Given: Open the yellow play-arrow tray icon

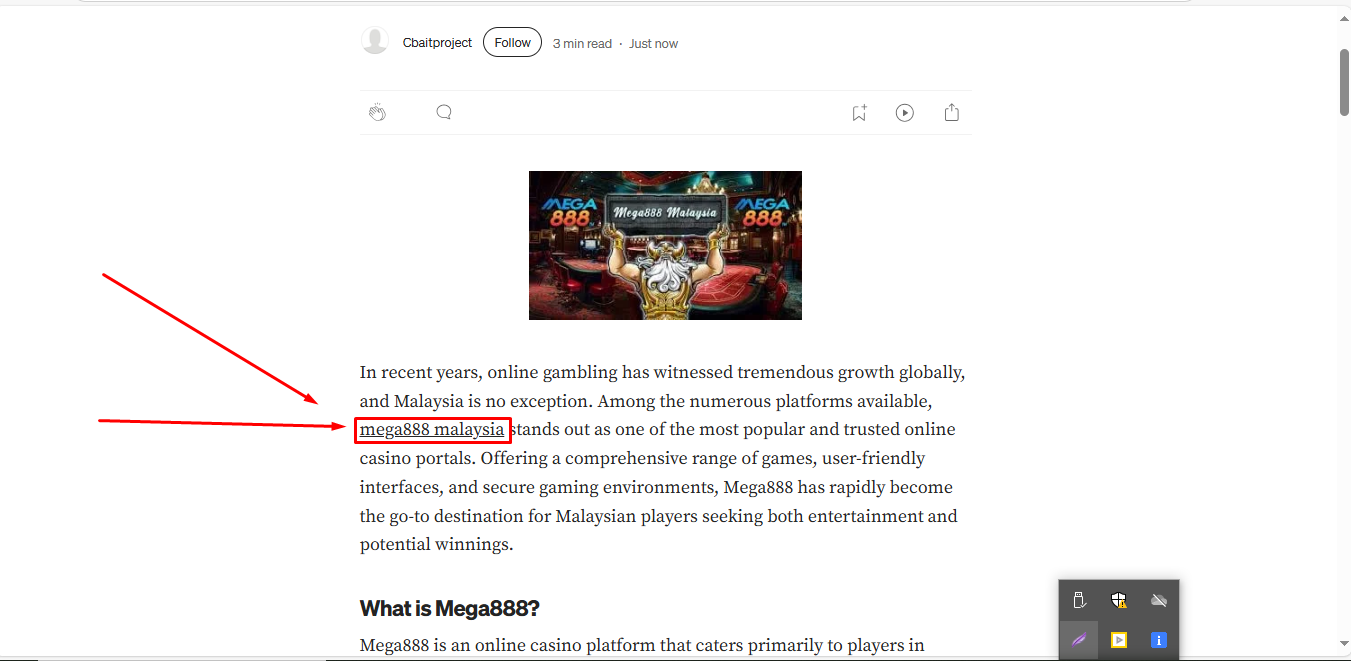Looking at the screenshot, I should 1119,640.
